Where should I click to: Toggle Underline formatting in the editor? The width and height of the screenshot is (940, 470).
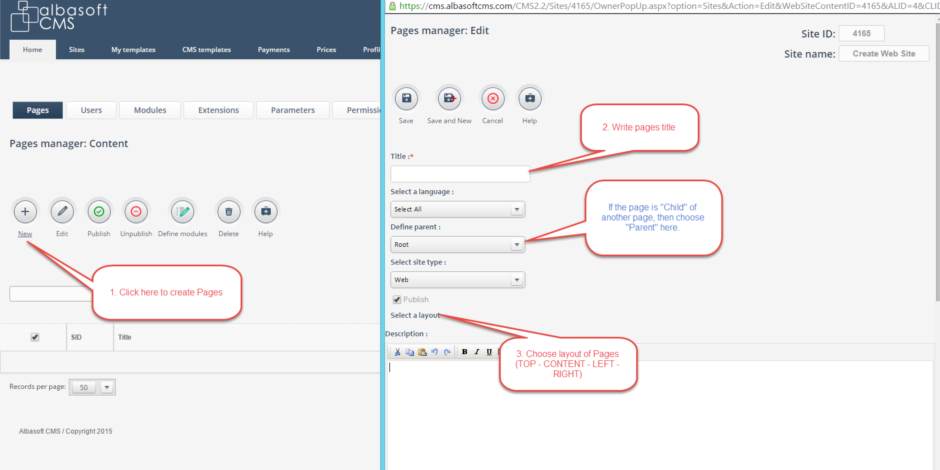tap(489, 352)
